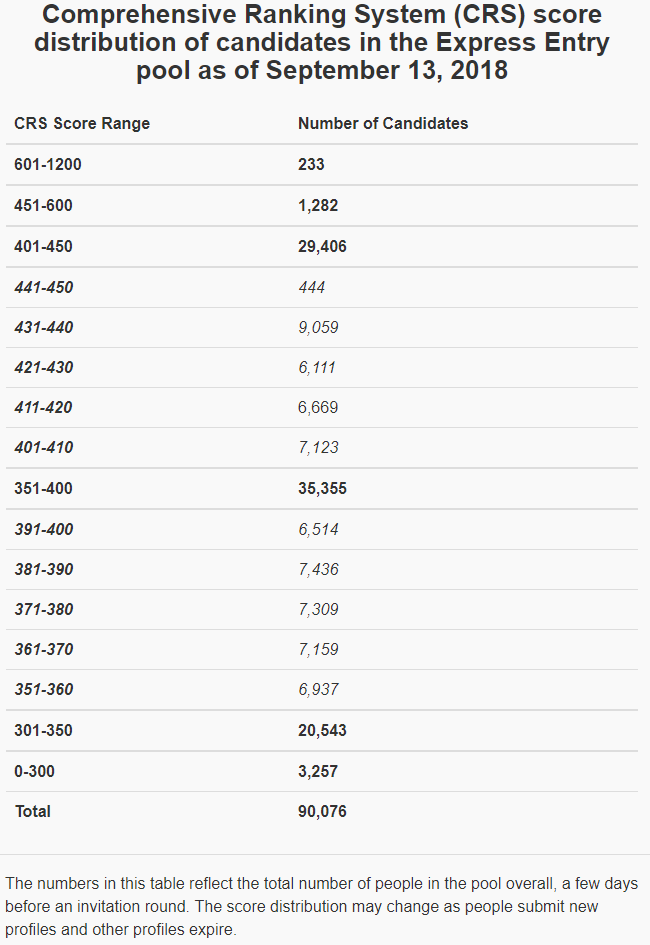Click the 9,059 value for range 431-440
The image size is (650, 945).
318,327
